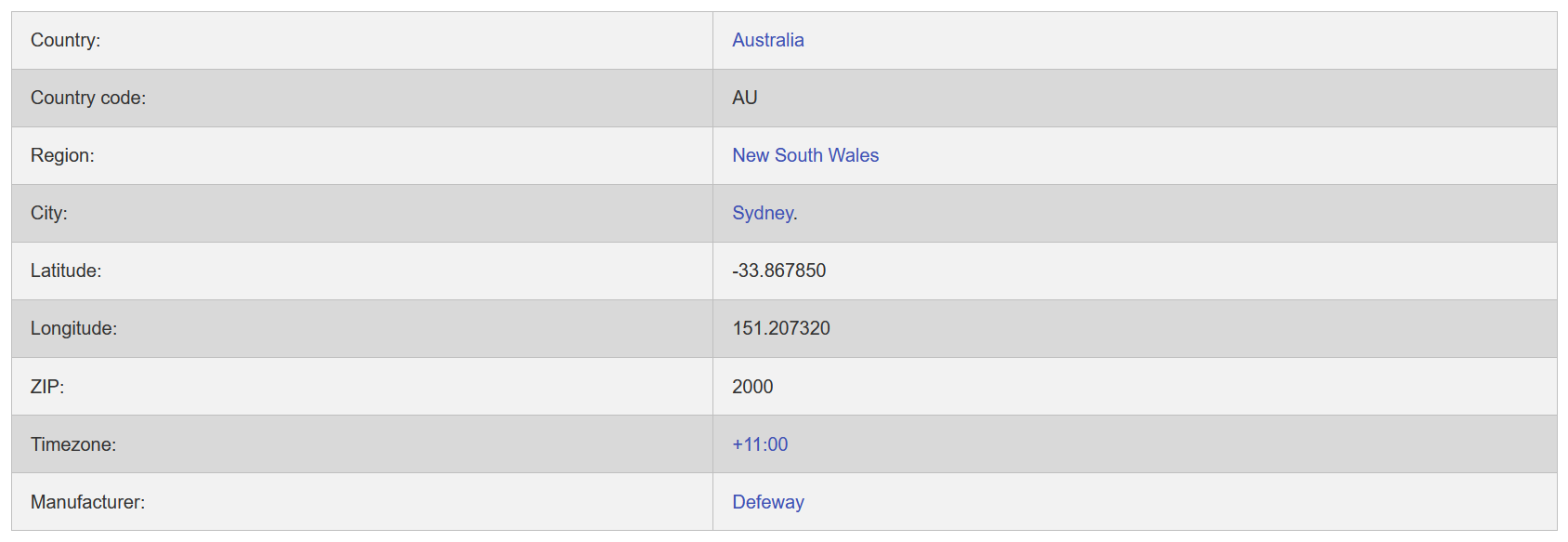Open the Defeway manufacturer link

(x=767, y=502)
